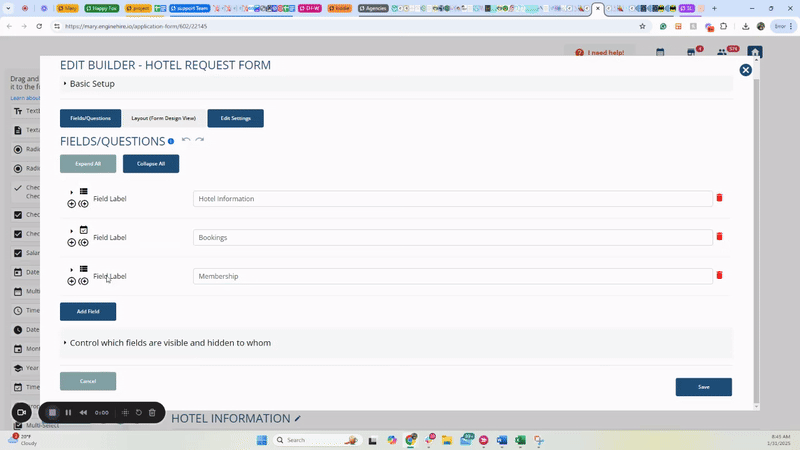Image resolution: width=800 pixels, height=450 pixels.
Task: Open the browser tab list dropdown arrow
Action: pos(8,8)
